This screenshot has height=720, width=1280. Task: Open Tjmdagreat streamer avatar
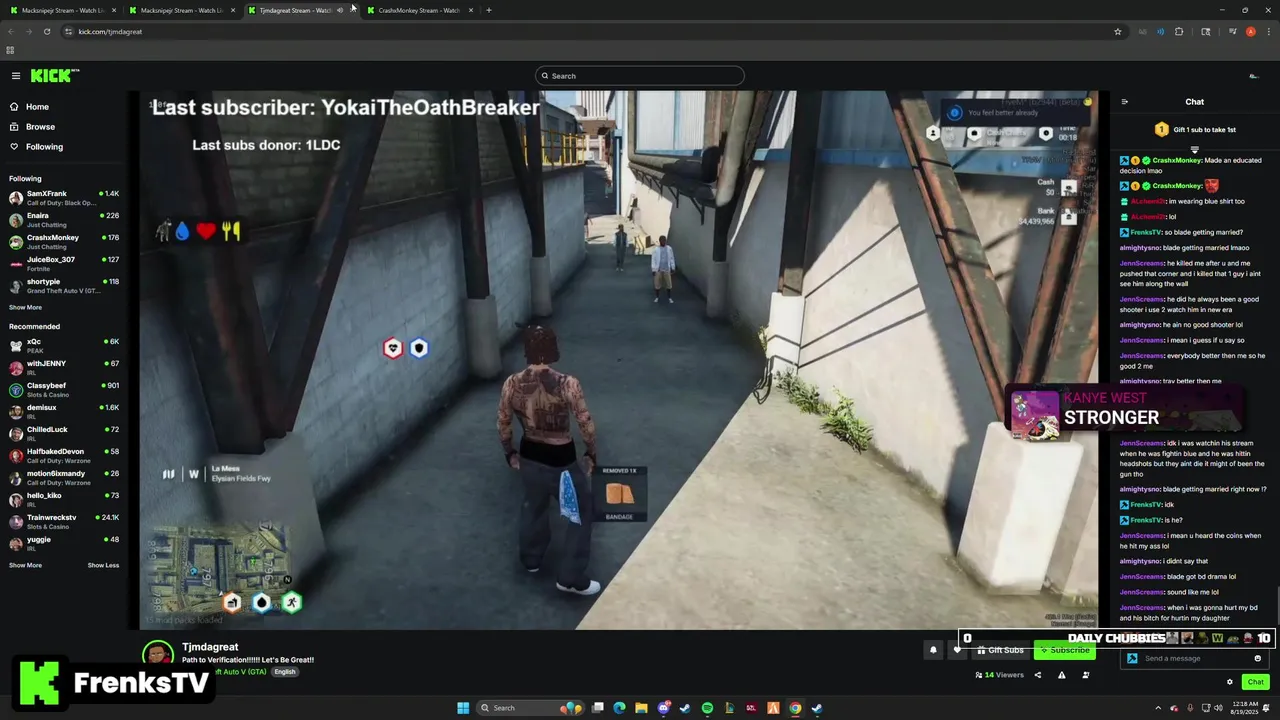pos(157,655)
